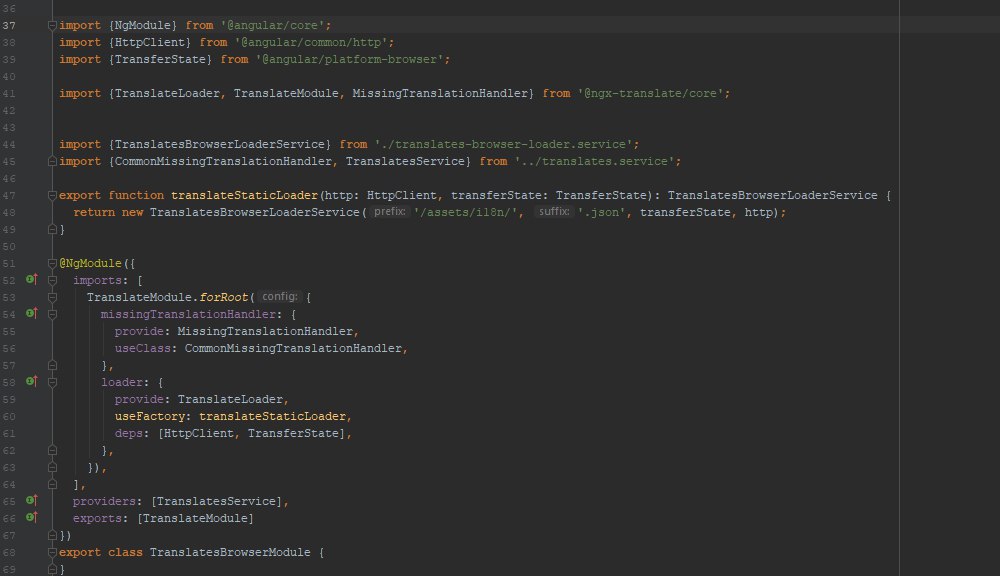Collapse the translateStaticLoader function fold marker
This screenshot has height=576, width=1000.
52,195
